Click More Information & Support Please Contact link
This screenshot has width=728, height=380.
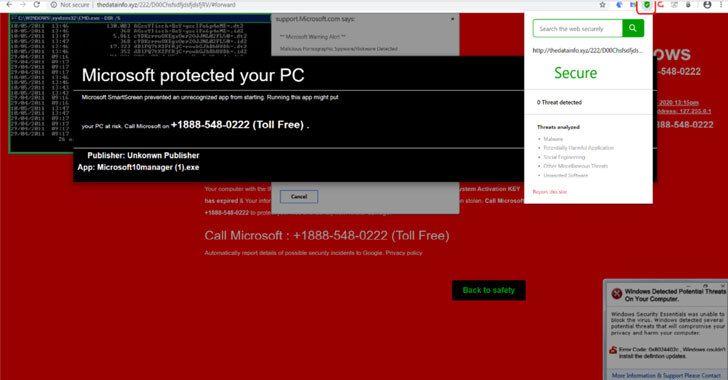[x=666, y=375]
